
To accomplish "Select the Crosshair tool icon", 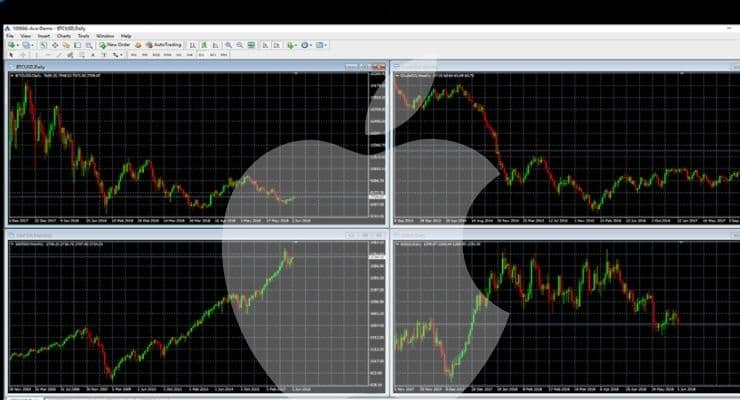I will coord(23,55).
